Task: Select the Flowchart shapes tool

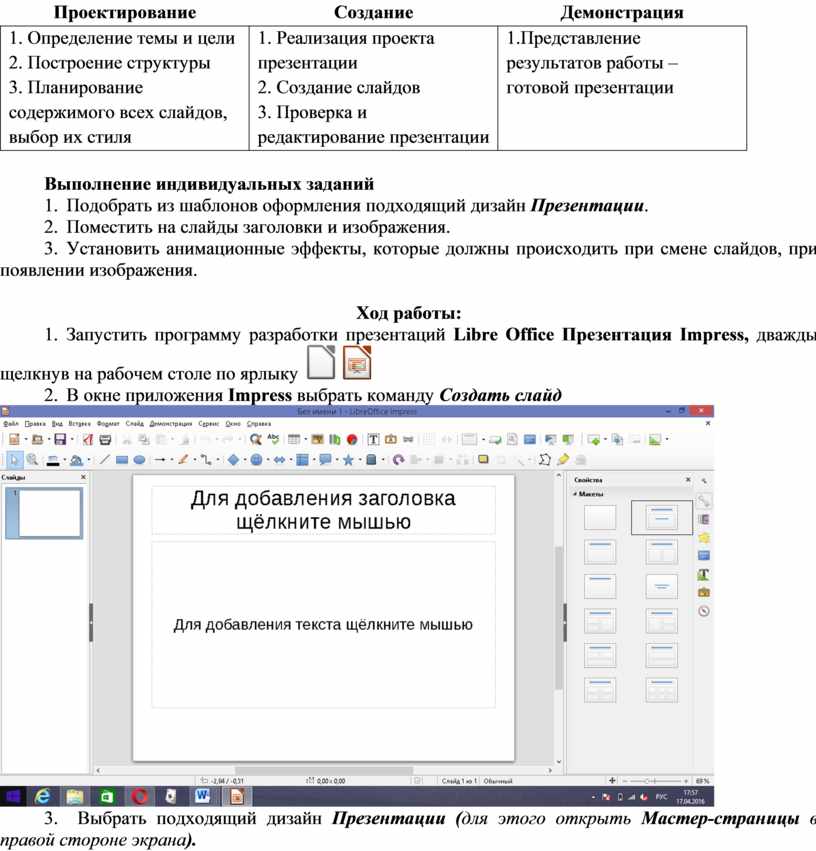Action: click(x=303, y=460)
